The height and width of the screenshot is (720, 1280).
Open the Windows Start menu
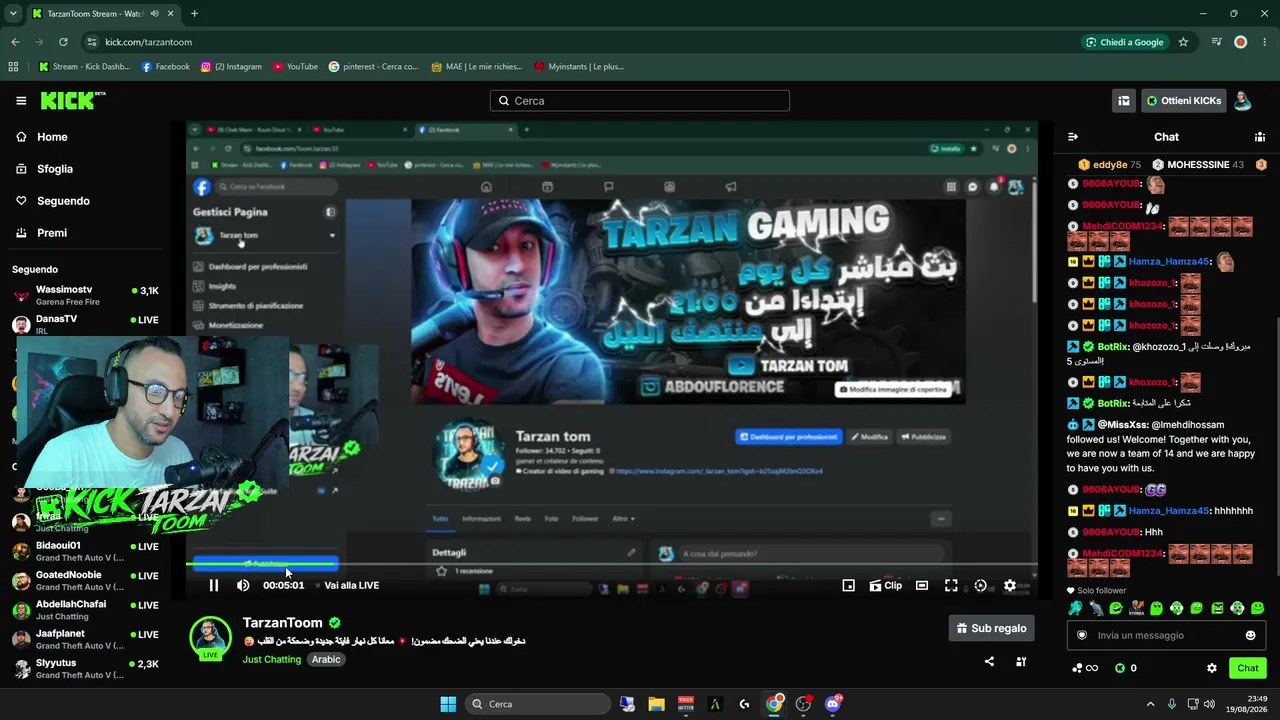click(x=448, y=704)
